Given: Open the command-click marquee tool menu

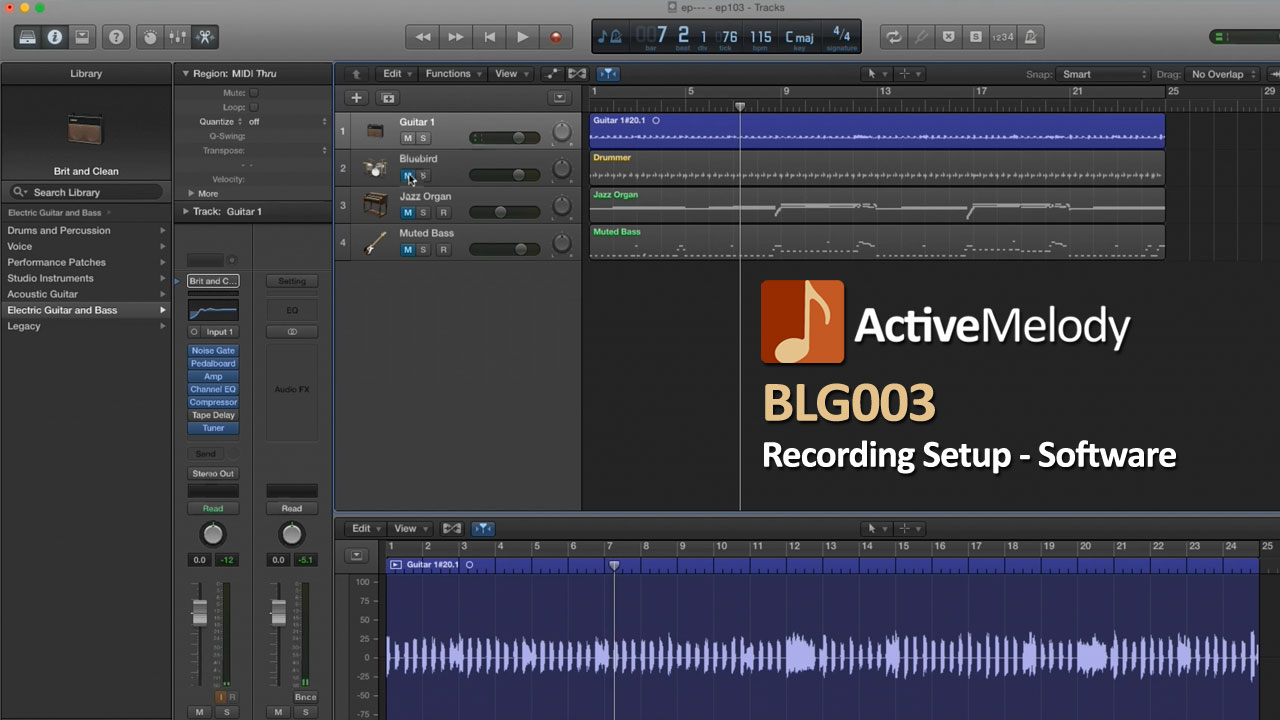Looking at the screenshot, I should tap(909, 74).
